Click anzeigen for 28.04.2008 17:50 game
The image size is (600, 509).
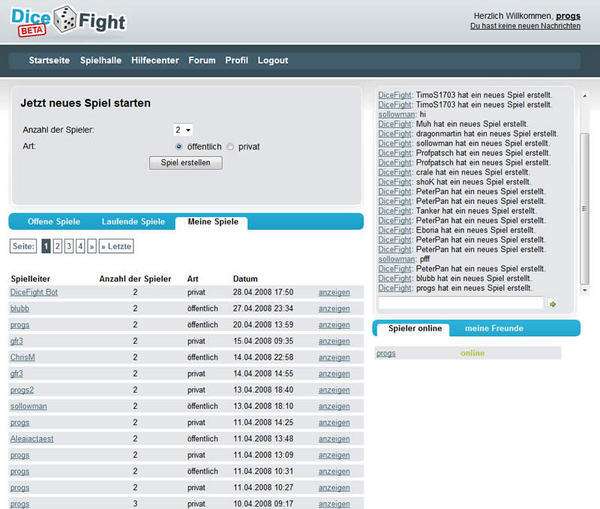(x=334, y=292)
